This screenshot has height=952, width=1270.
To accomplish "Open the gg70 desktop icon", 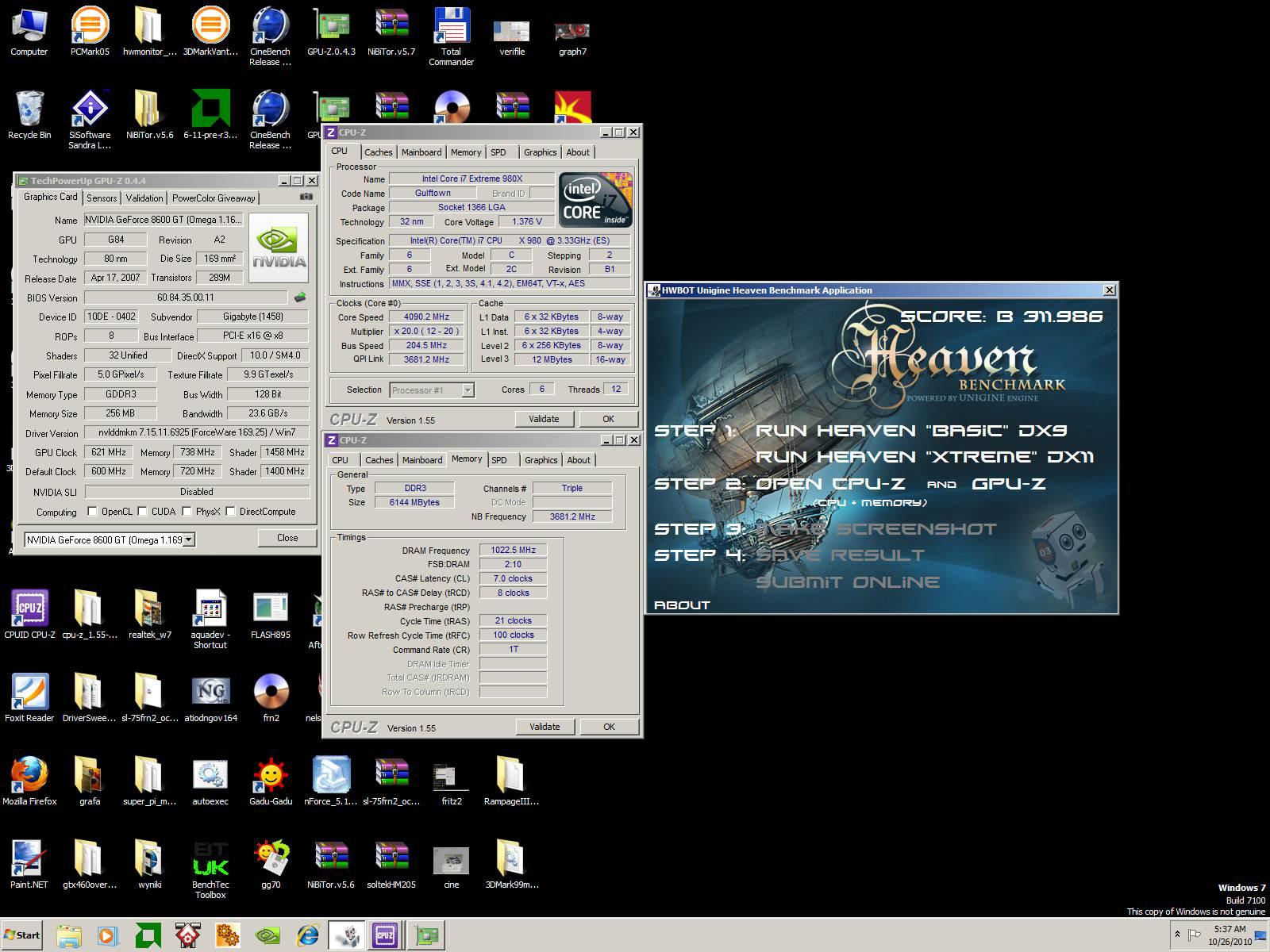I will (271, 865).
